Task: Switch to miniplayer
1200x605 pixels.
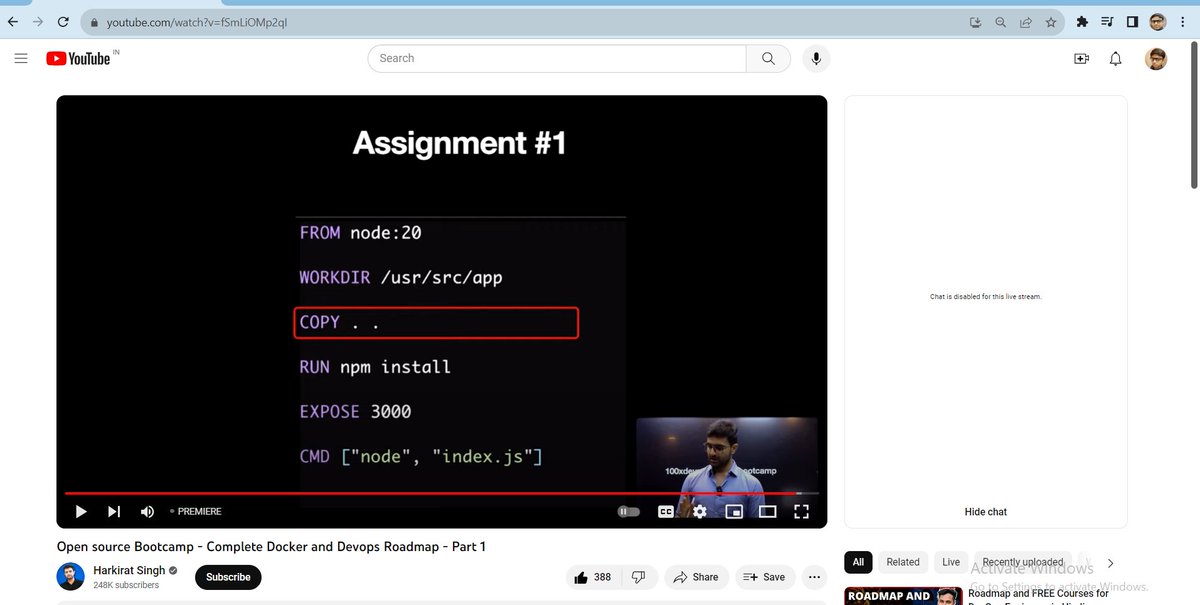Action: click(x=734, y=511)
